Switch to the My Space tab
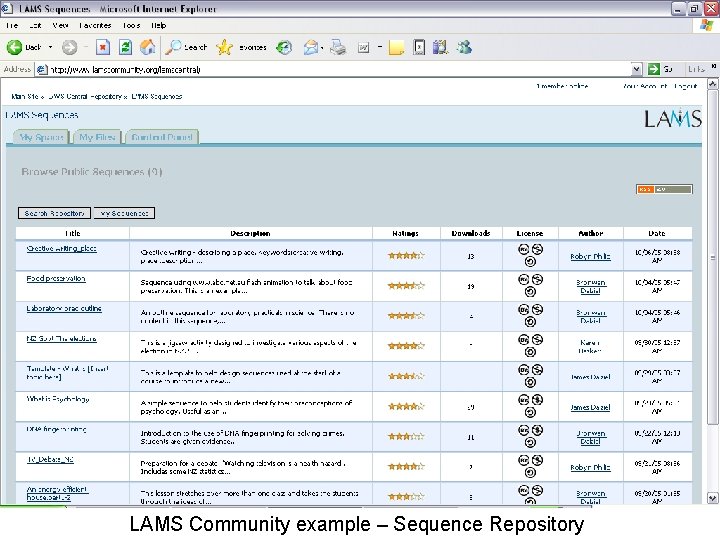 (x=41, y=137)
